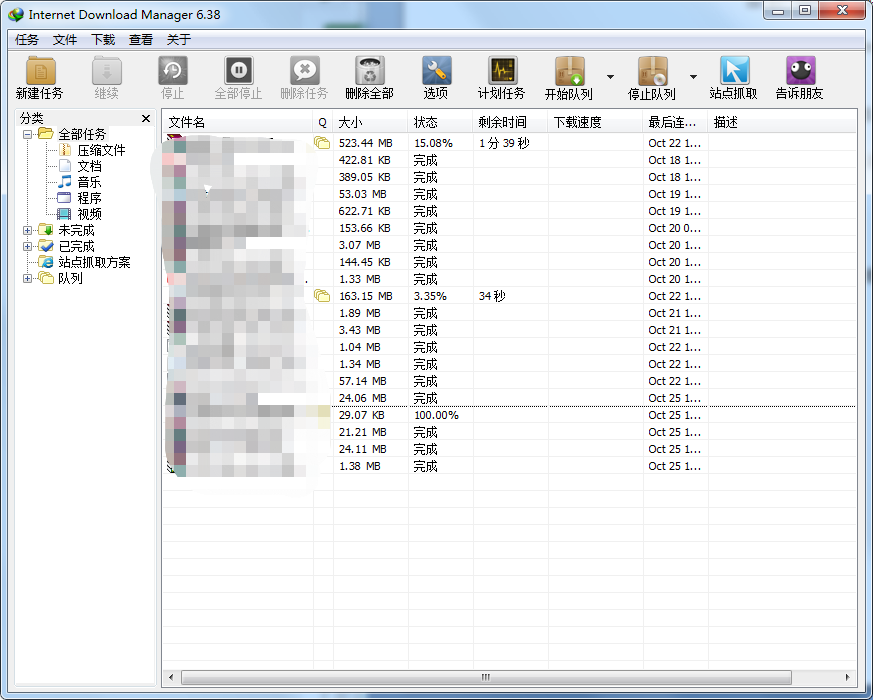Click the 删除全部 (delete all) recycle icon
873x700 pixels.
tap(370, 71)
